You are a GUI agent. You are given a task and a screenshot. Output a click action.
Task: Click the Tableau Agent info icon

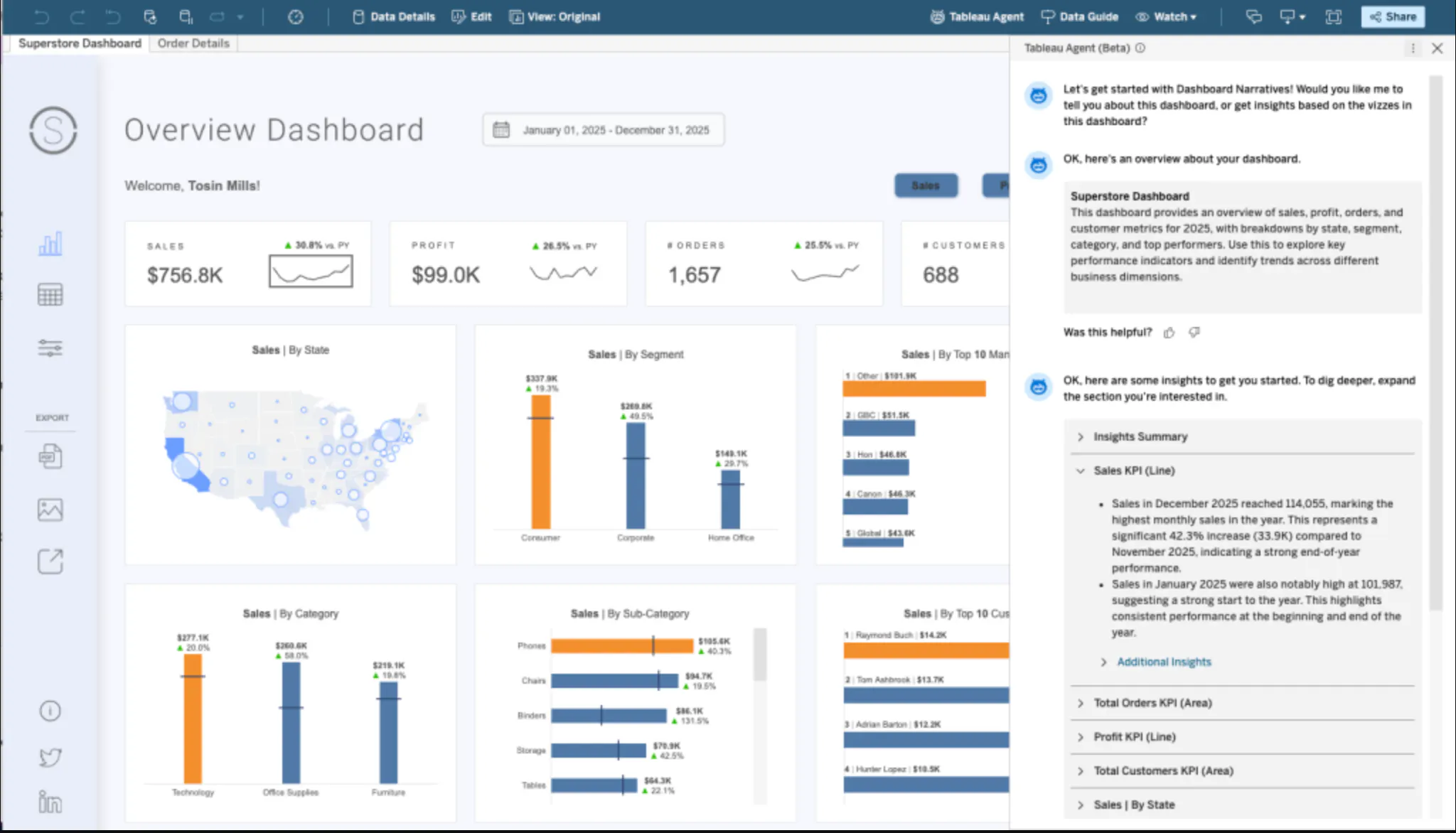[1140, 48]
